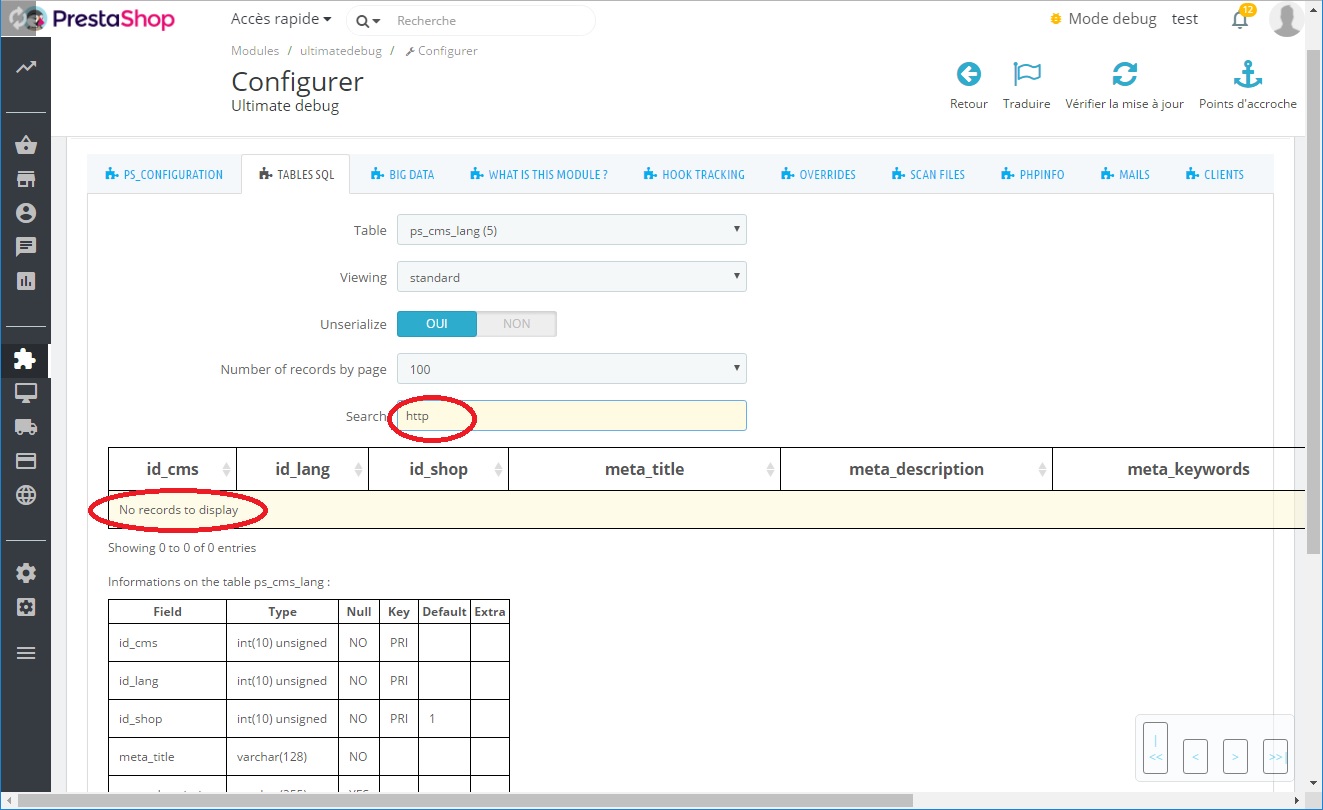Open Payment card icon in sidebar
1323x810 pixels.
coord(26,461)
